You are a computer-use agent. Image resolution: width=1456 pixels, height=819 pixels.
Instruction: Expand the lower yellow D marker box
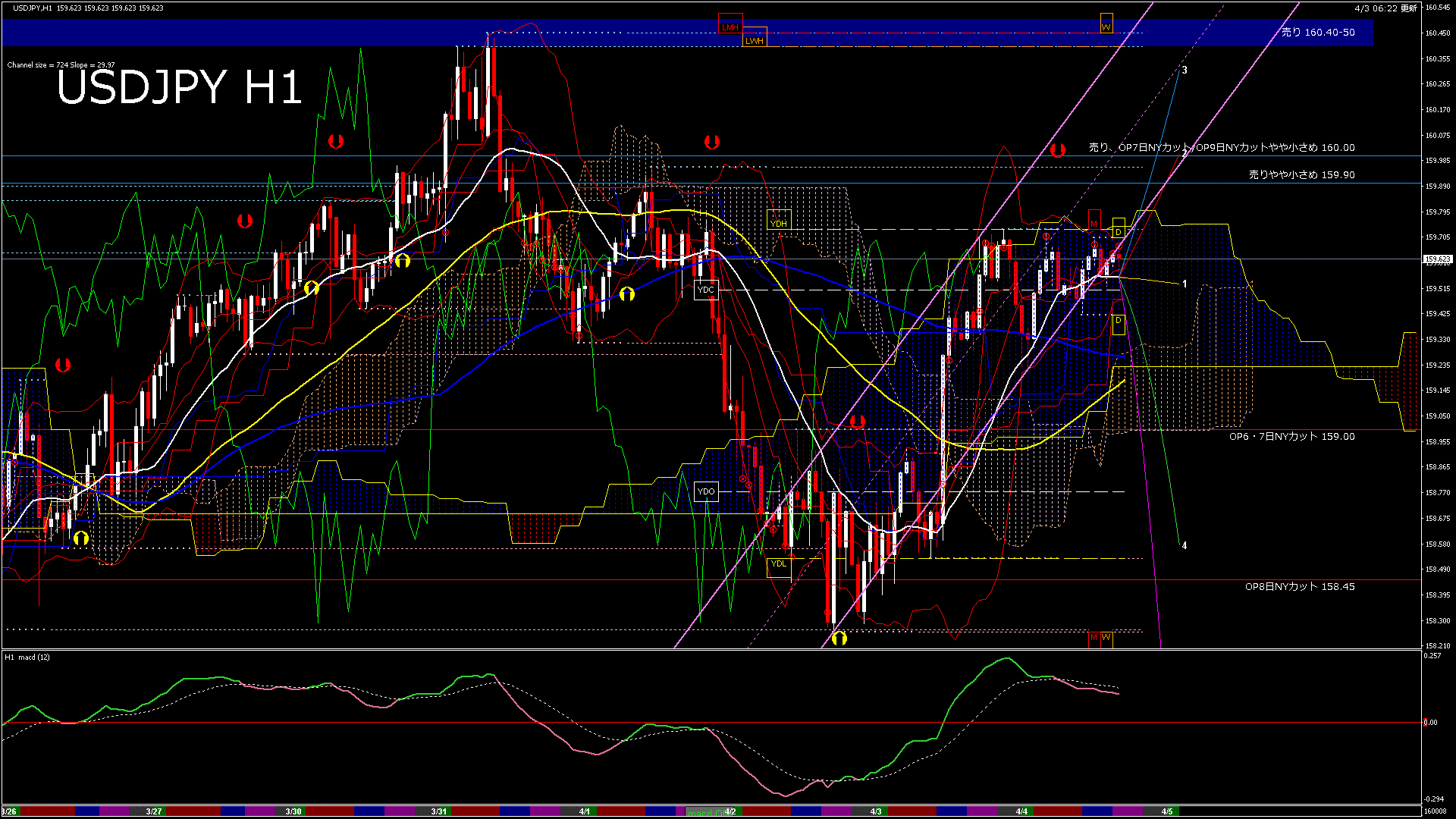pos(1118,322)
